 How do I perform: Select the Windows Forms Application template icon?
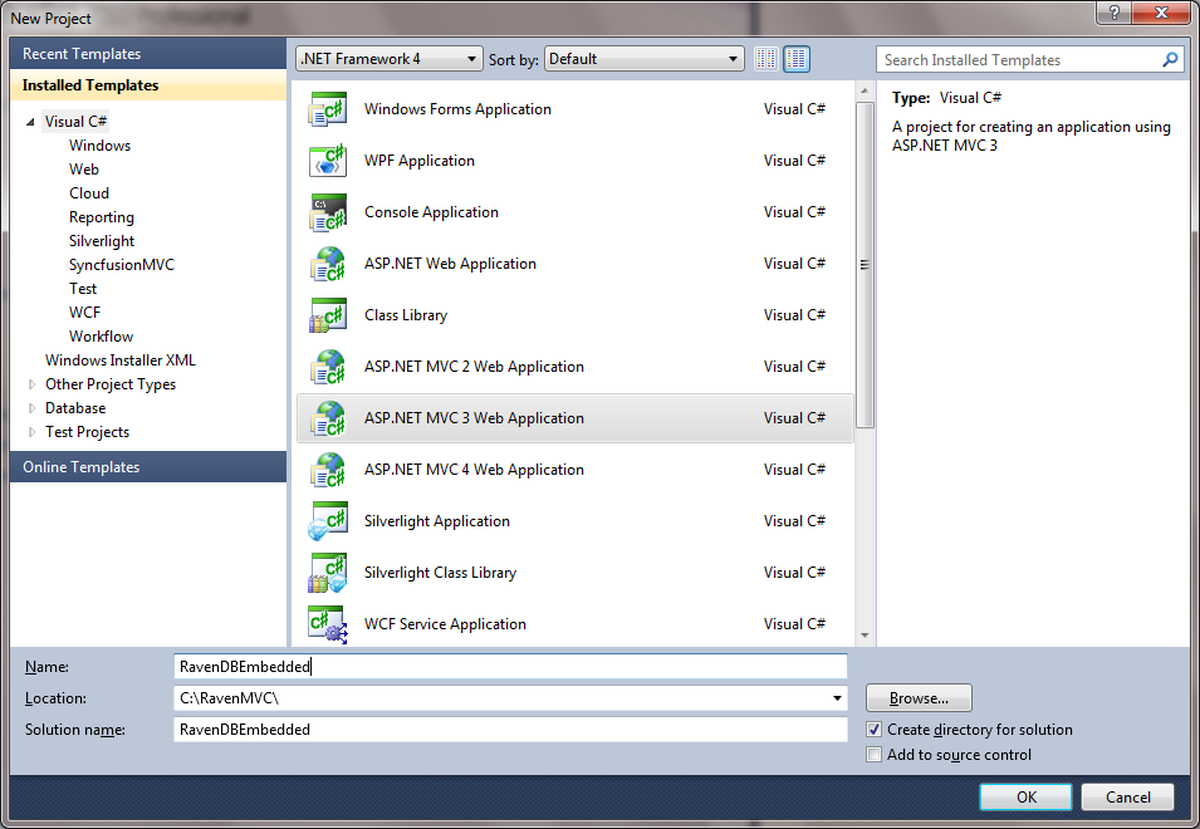click(x=328, y=109)
